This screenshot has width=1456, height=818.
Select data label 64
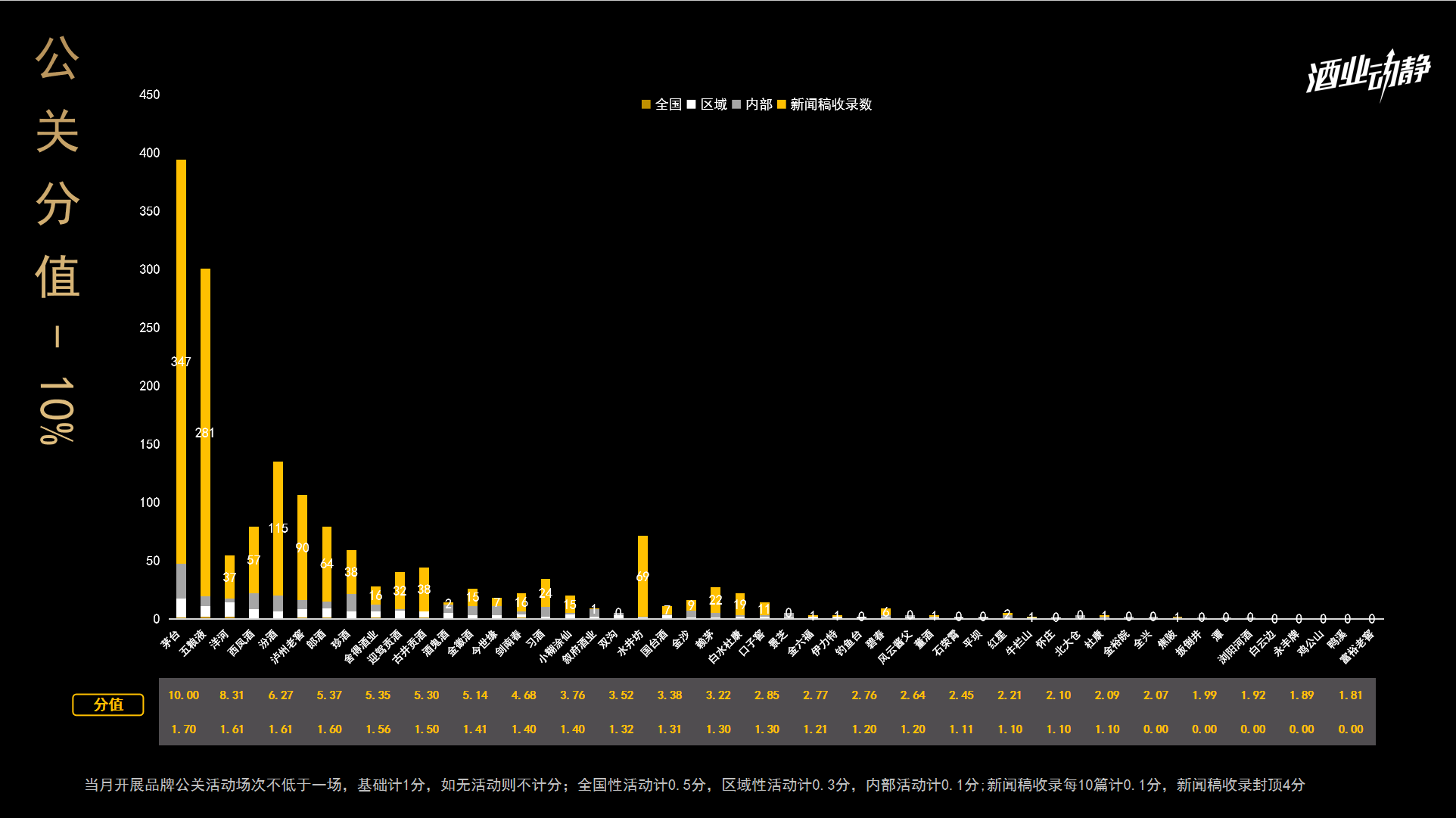(x=327, y=564)
